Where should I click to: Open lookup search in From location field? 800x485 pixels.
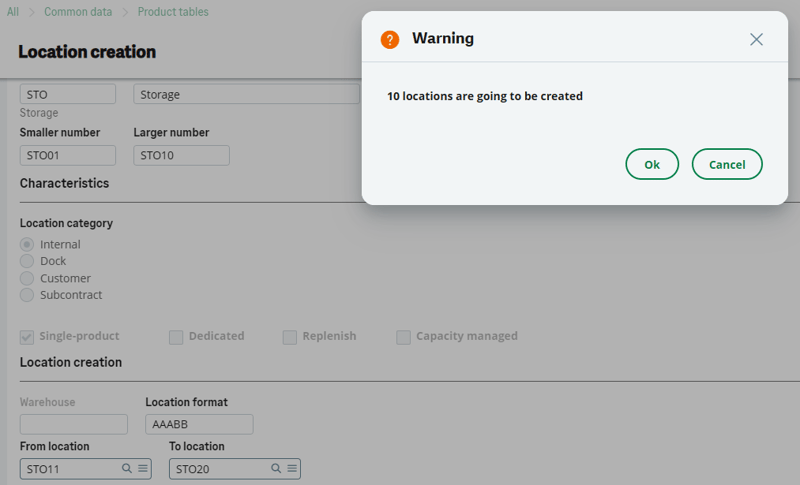coord(127,468)
